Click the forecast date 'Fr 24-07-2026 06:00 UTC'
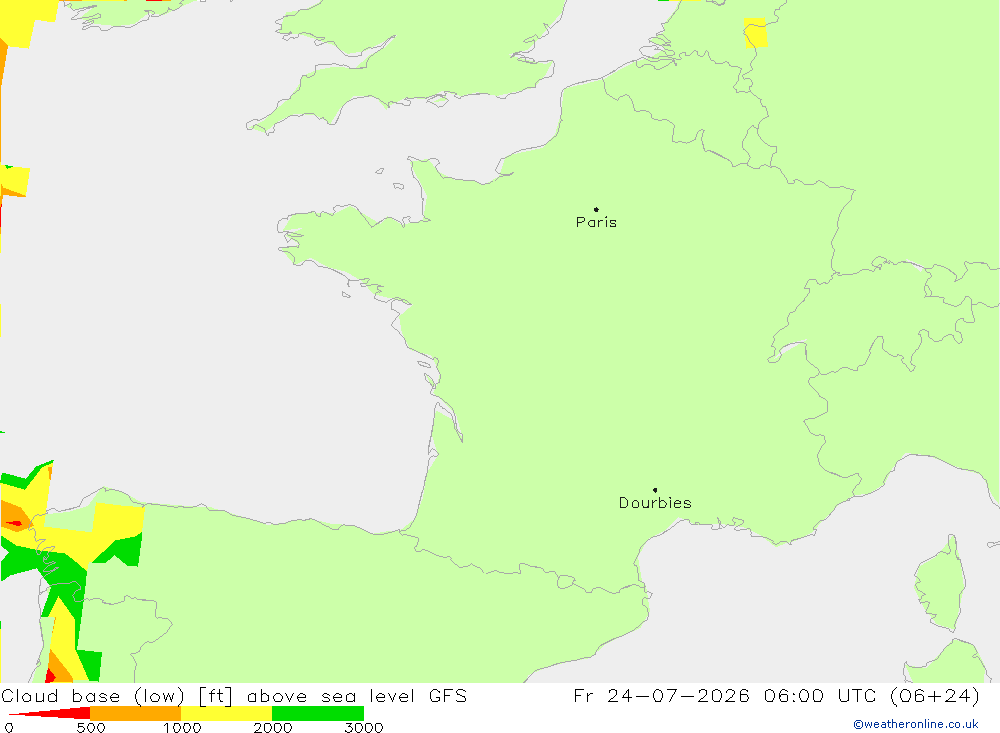 tap(724, 696)
